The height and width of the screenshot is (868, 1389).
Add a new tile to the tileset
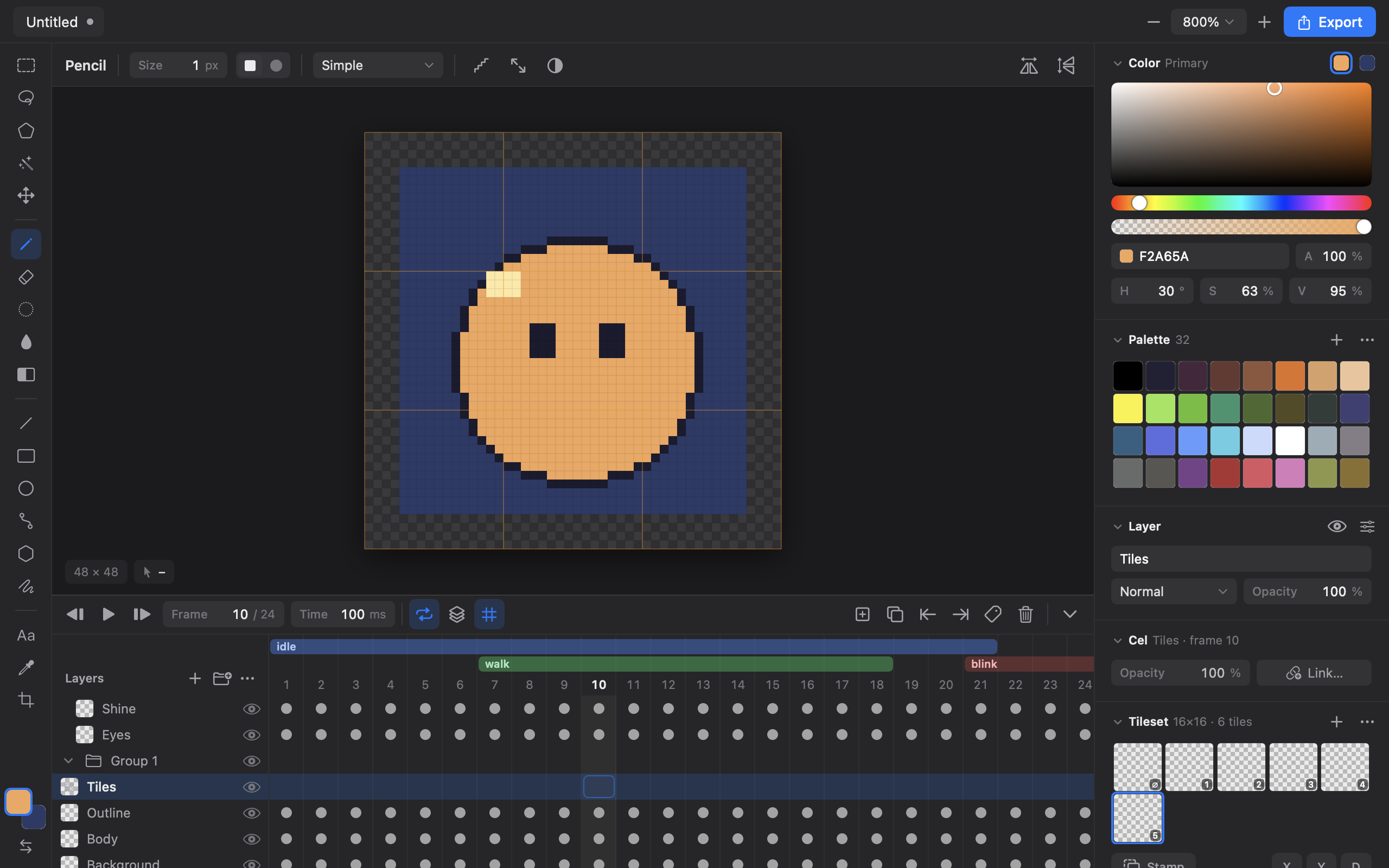tap(1337, 722)
